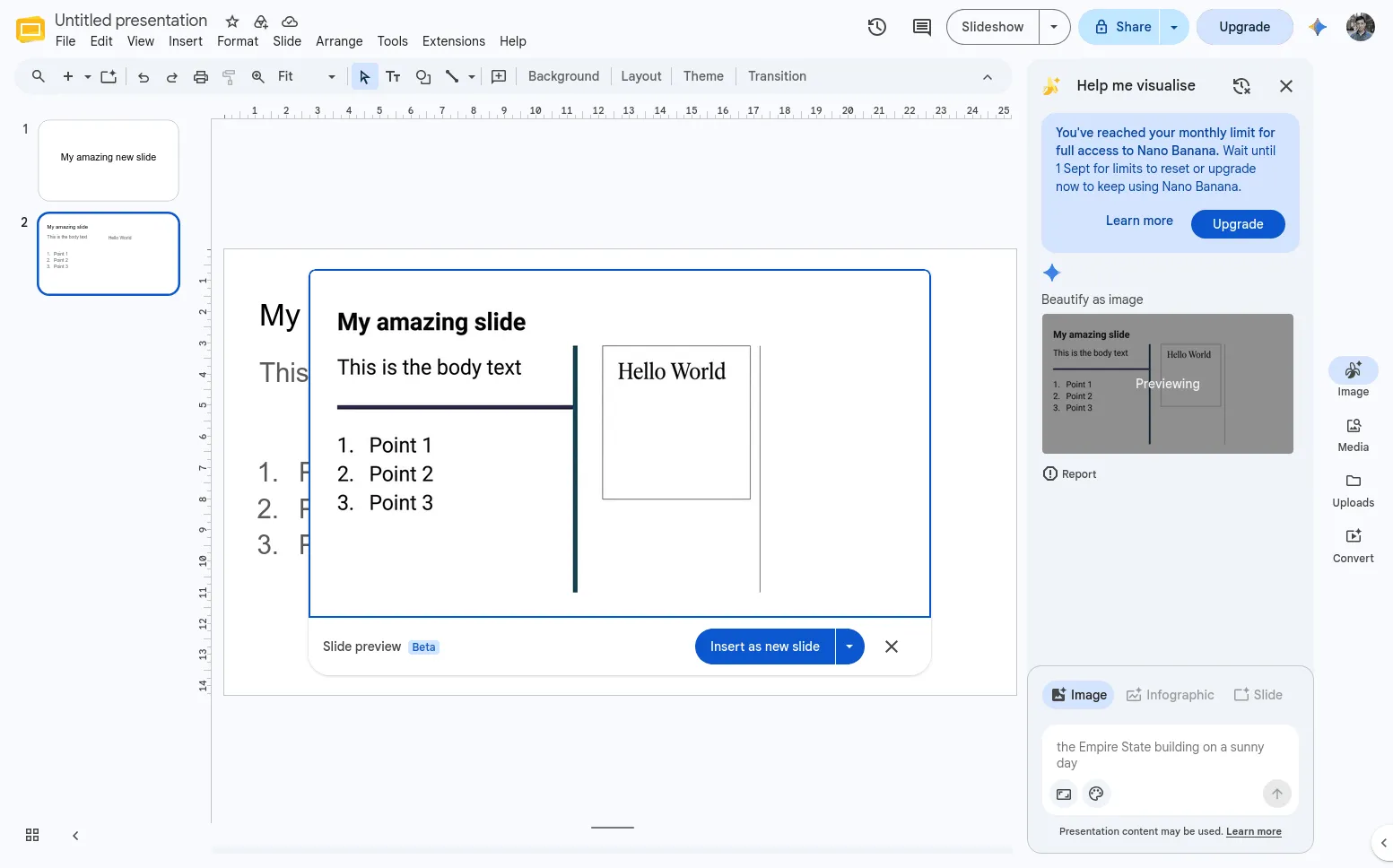Image resolution: width=1393 pixels, height=868 pixels.
Task: Choose the select cursor tool
Action: [x=364, y=77]
